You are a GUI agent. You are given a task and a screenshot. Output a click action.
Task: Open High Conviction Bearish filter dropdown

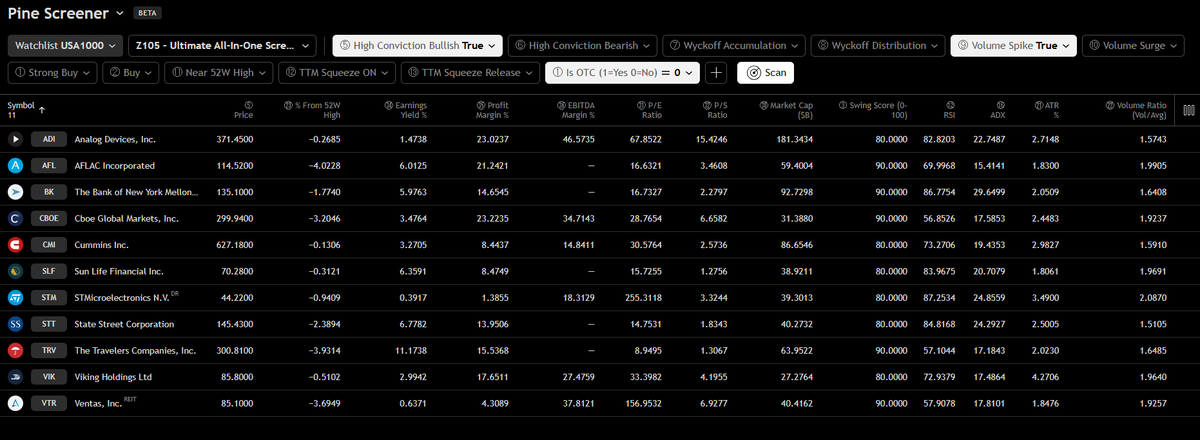pyautogui.click(x=583, y=45)
